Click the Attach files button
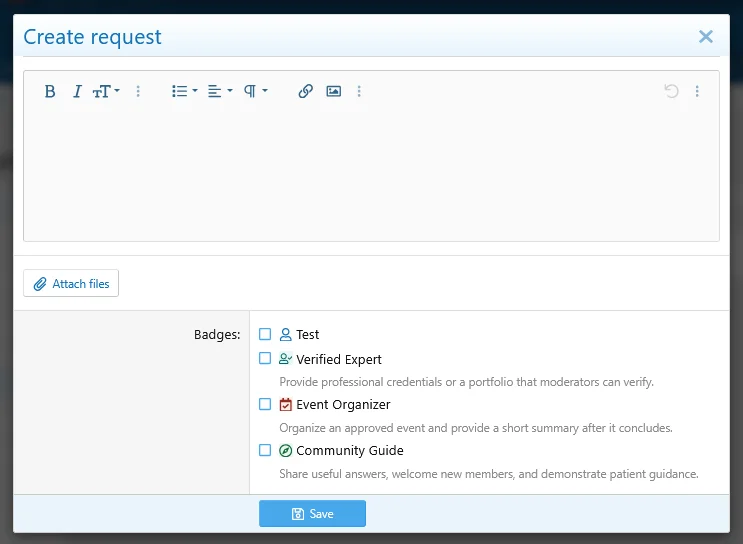 (71, 283)
